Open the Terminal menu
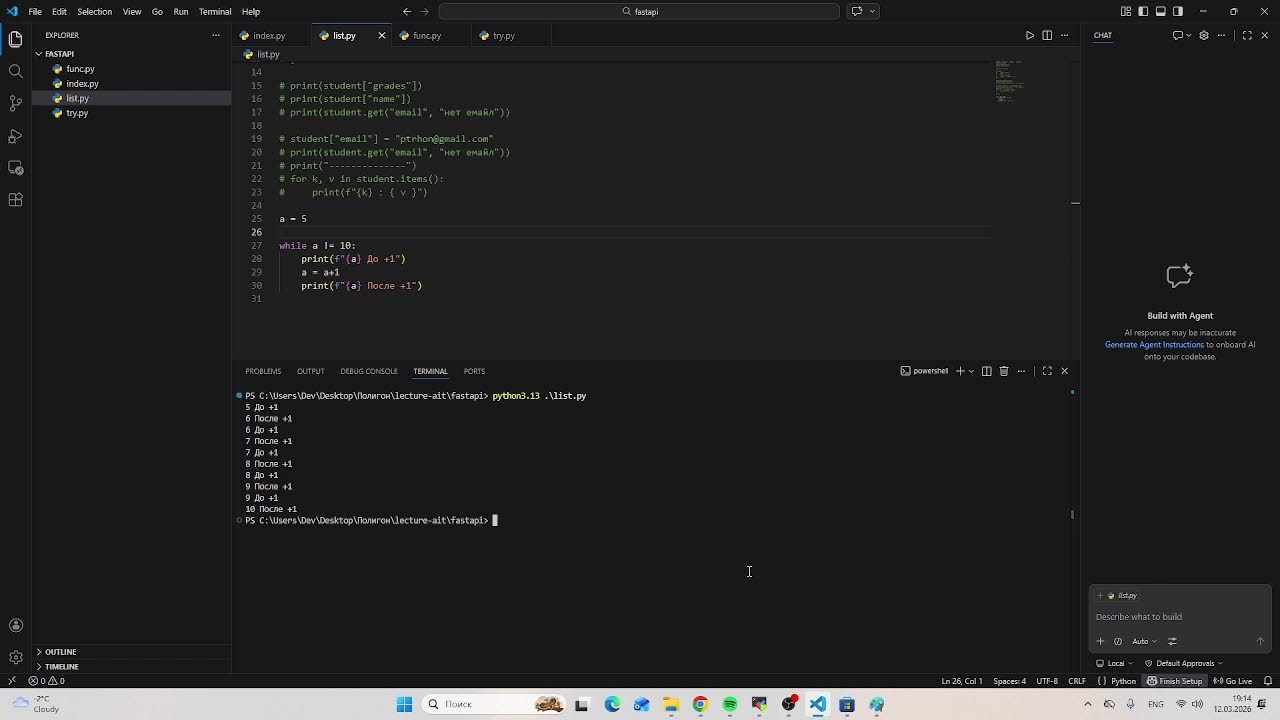 215,11
